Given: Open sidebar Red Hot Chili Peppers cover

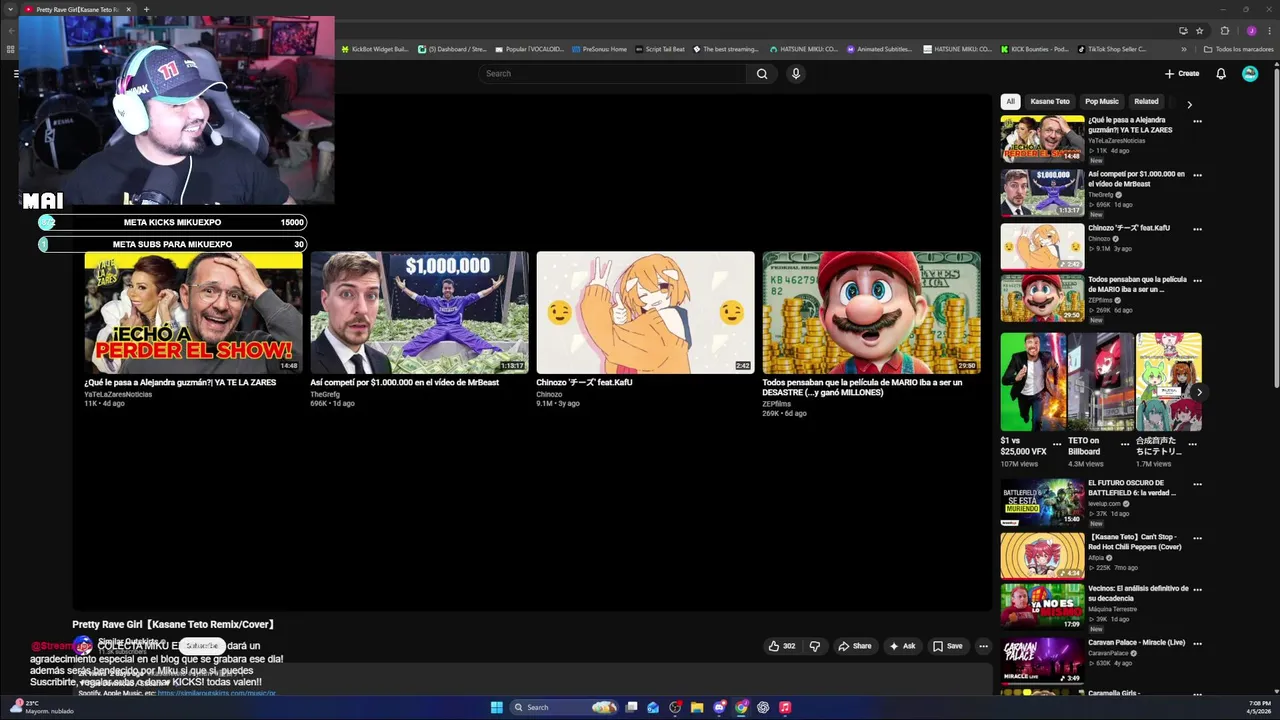Looking at the screenshot, I should (1135, 542).
